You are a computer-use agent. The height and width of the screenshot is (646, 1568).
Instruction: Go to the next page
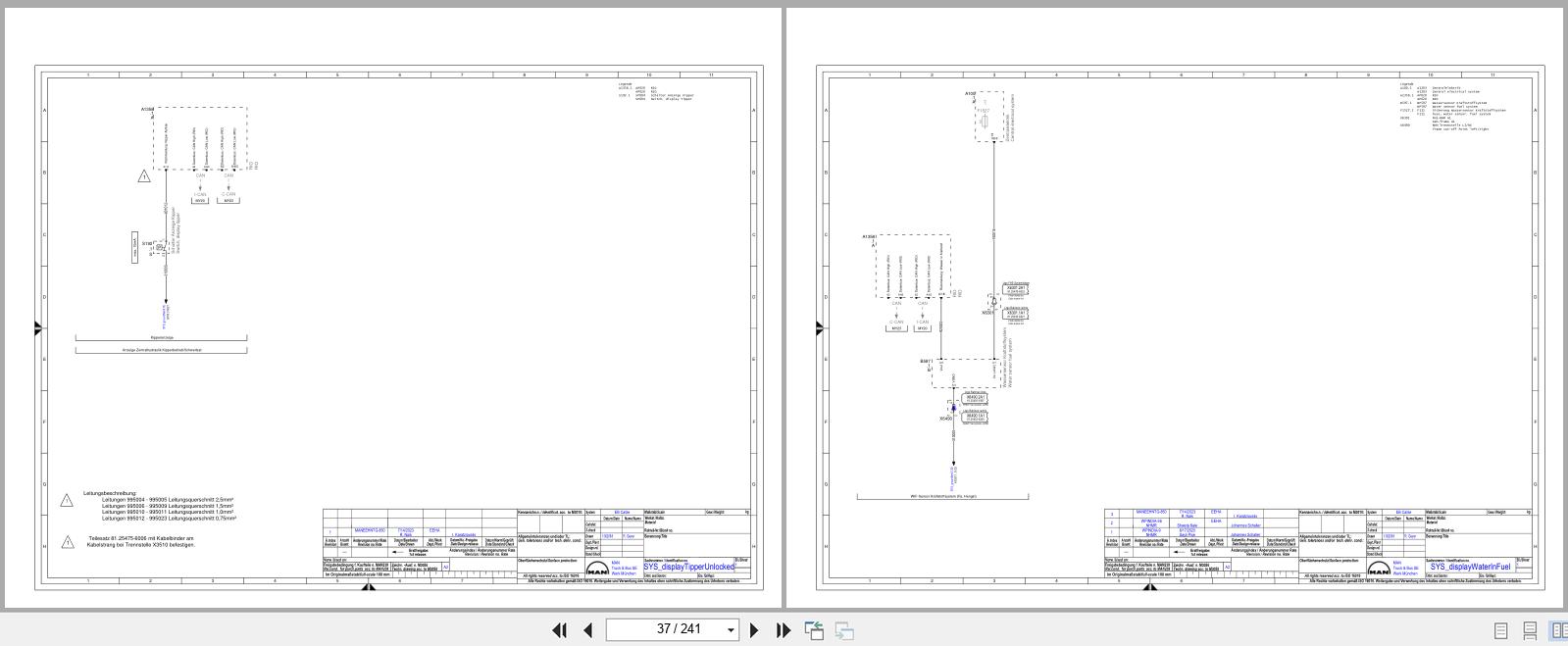pyautogui.click(x=754, y=630)
